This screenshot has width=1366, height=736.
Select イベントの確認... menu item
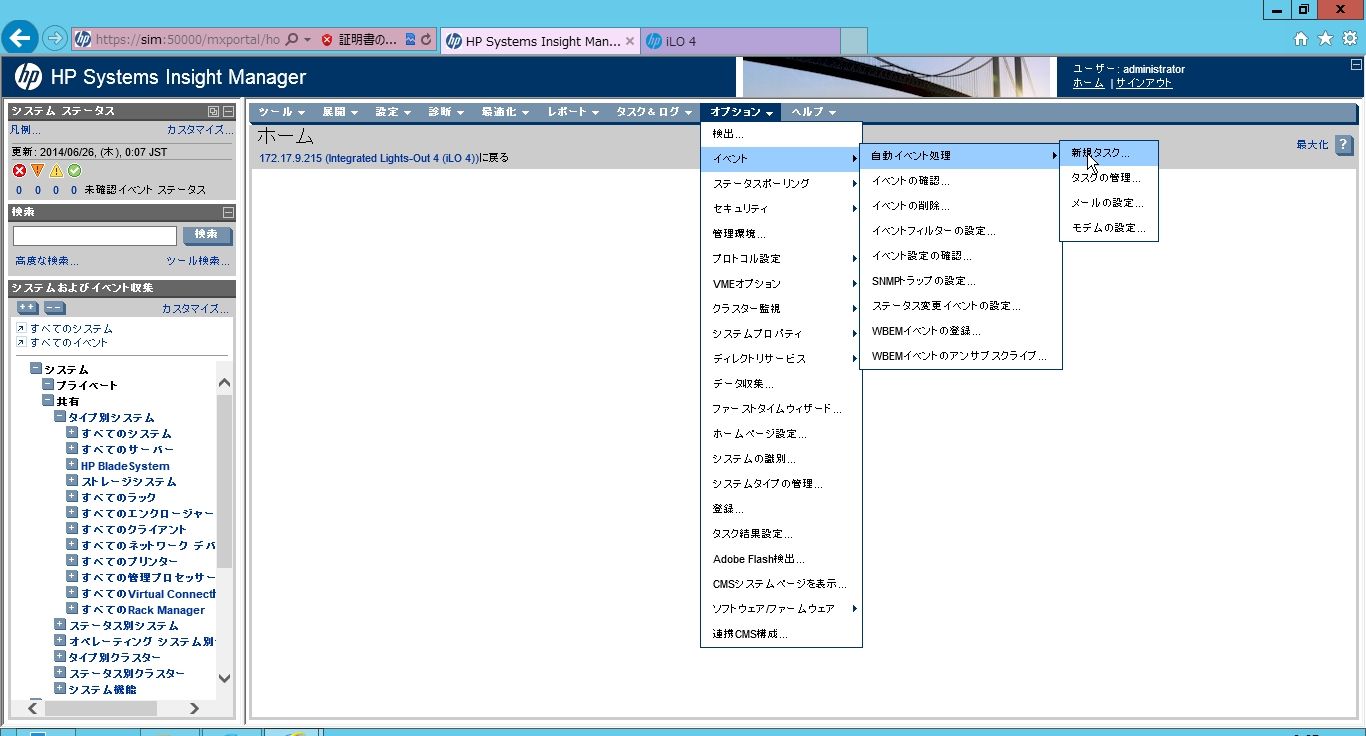point(960,181)
